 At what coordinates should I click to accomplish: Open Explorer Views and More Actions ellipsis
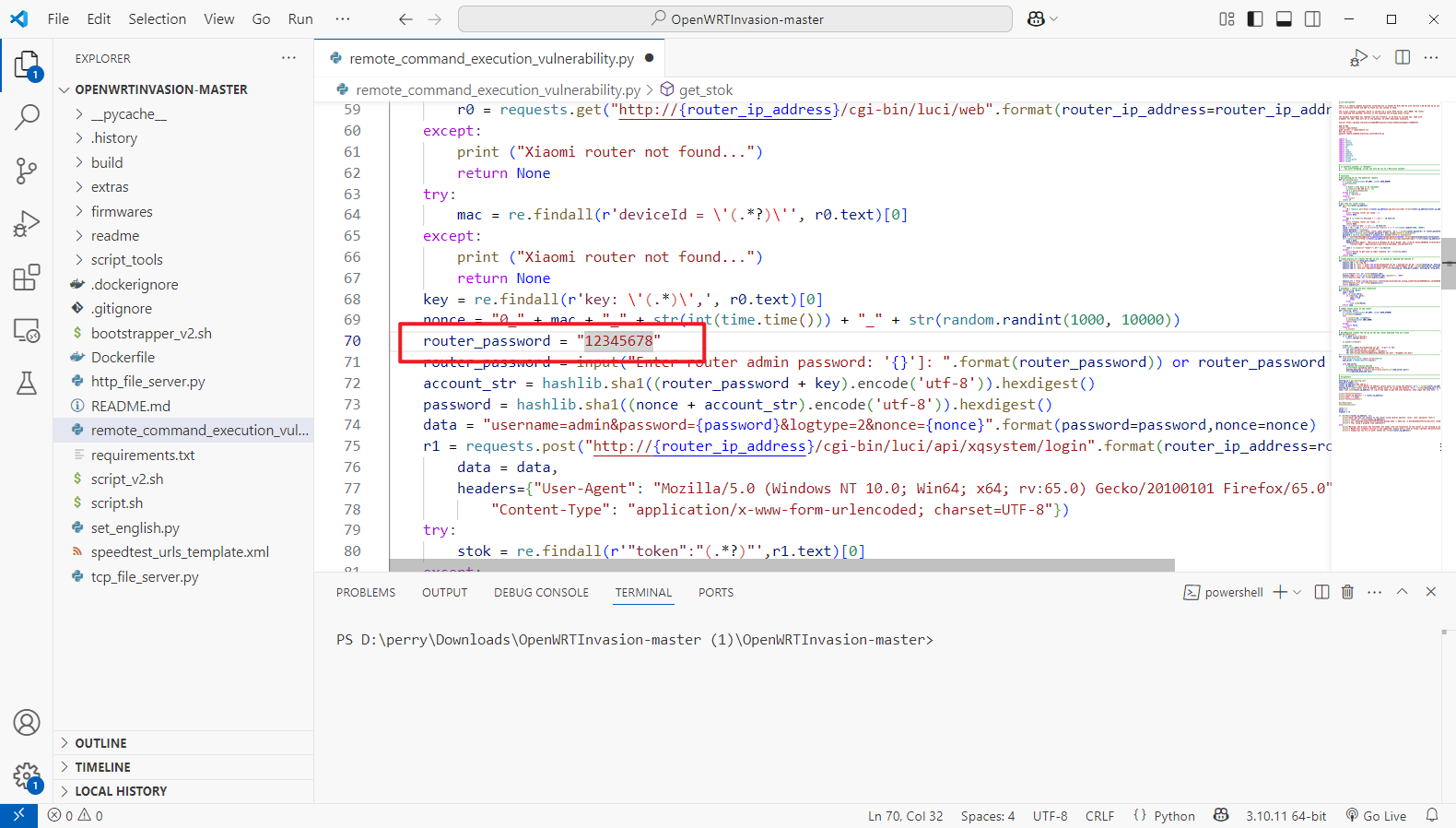(289, 57)
